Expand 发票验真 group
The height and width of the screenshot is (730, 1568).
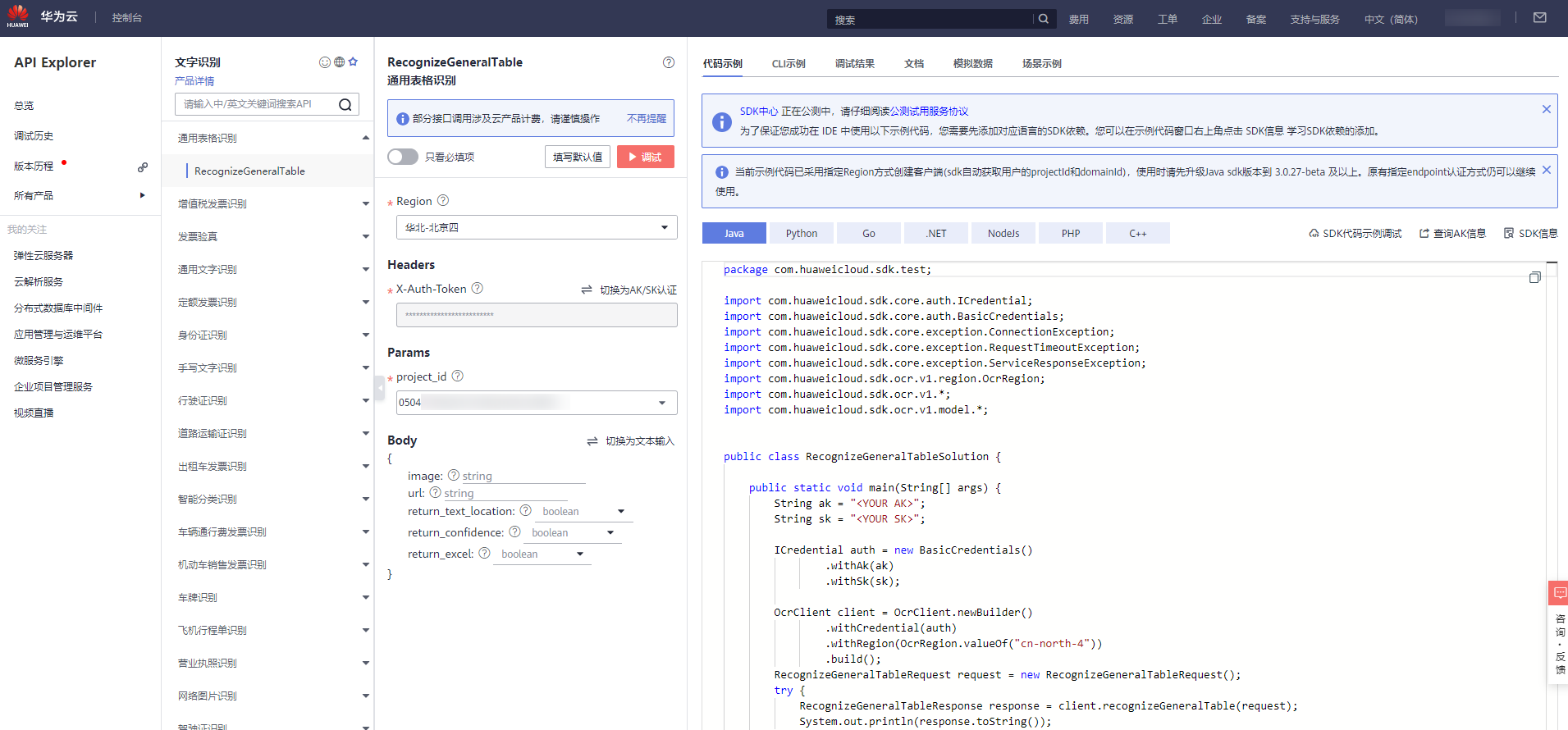[x=267, y=236]
